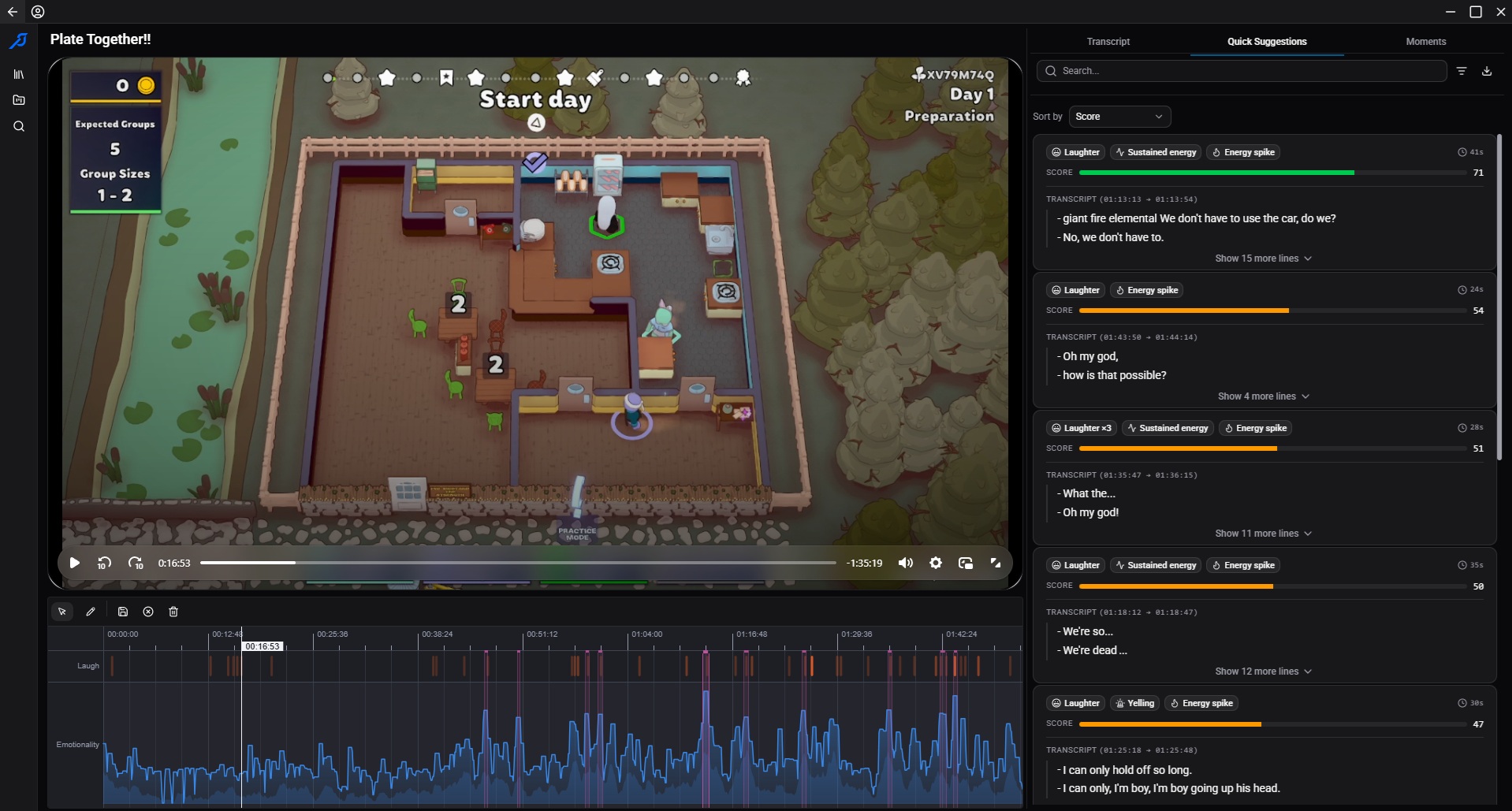Open the search icon in sidebar

(x=19, y=126)
